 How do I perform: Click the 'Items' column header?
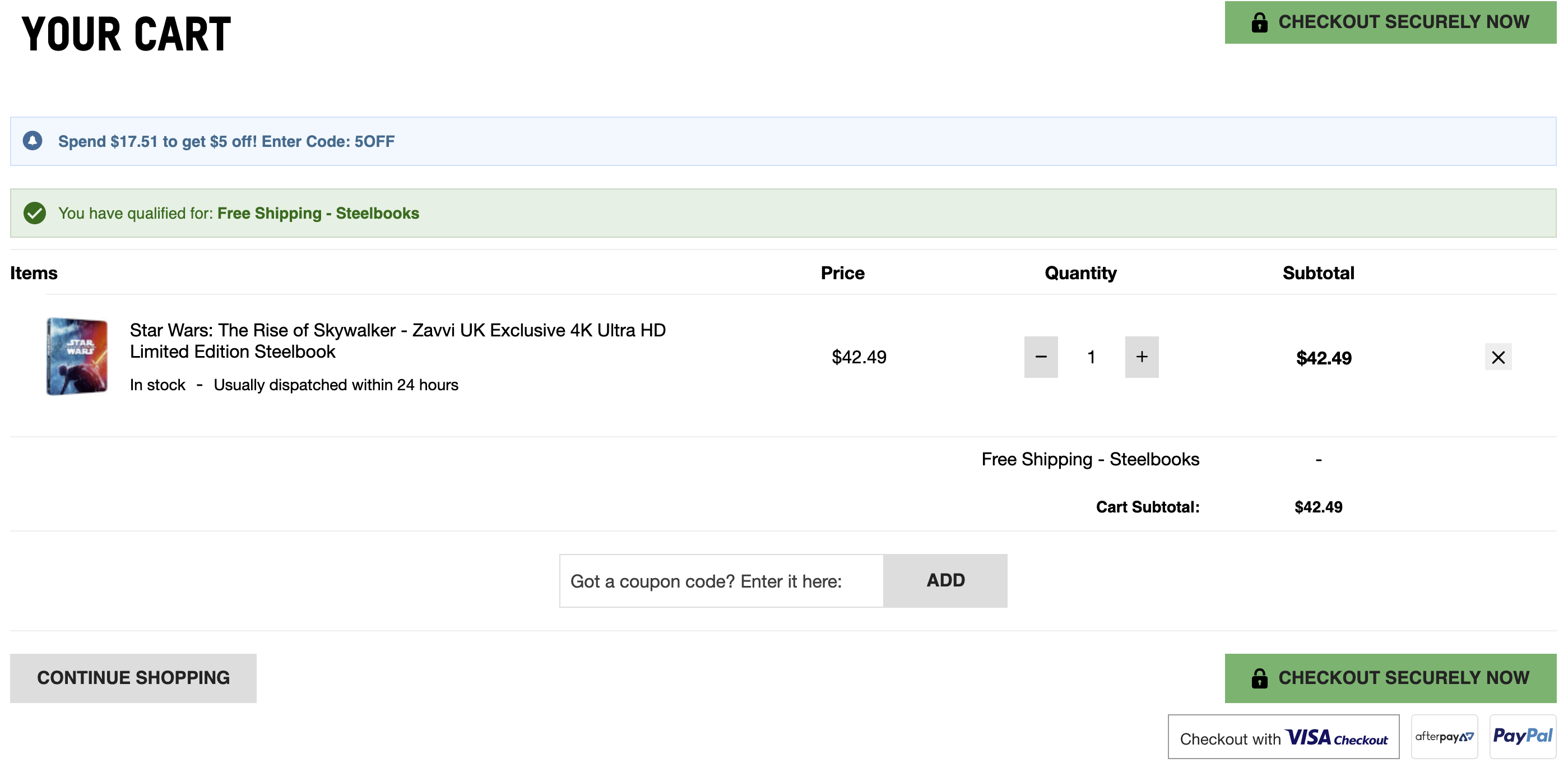[x=34, y=273]
